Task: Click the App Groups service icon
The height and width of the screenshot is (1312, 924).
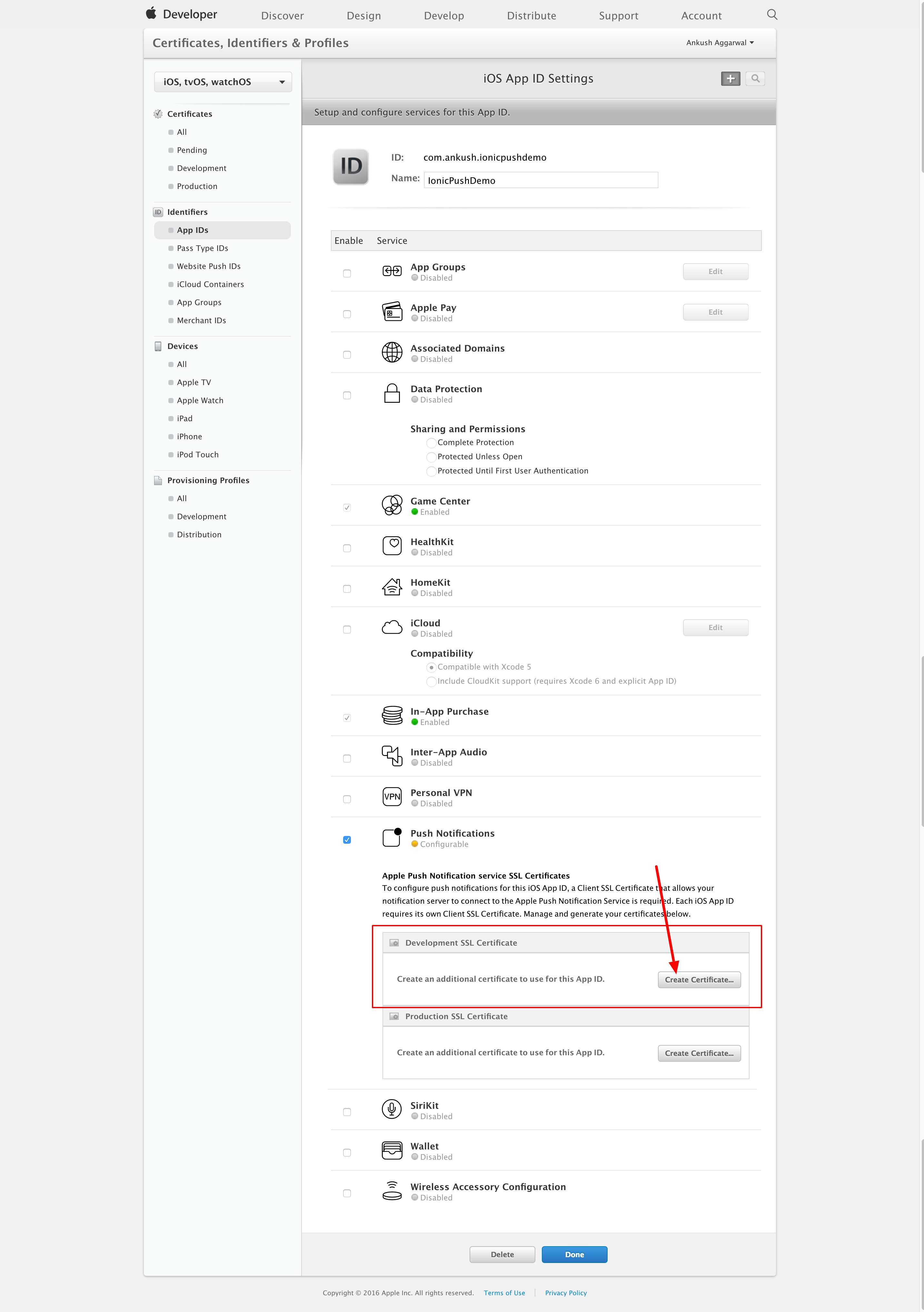Action: pos(392,271)
